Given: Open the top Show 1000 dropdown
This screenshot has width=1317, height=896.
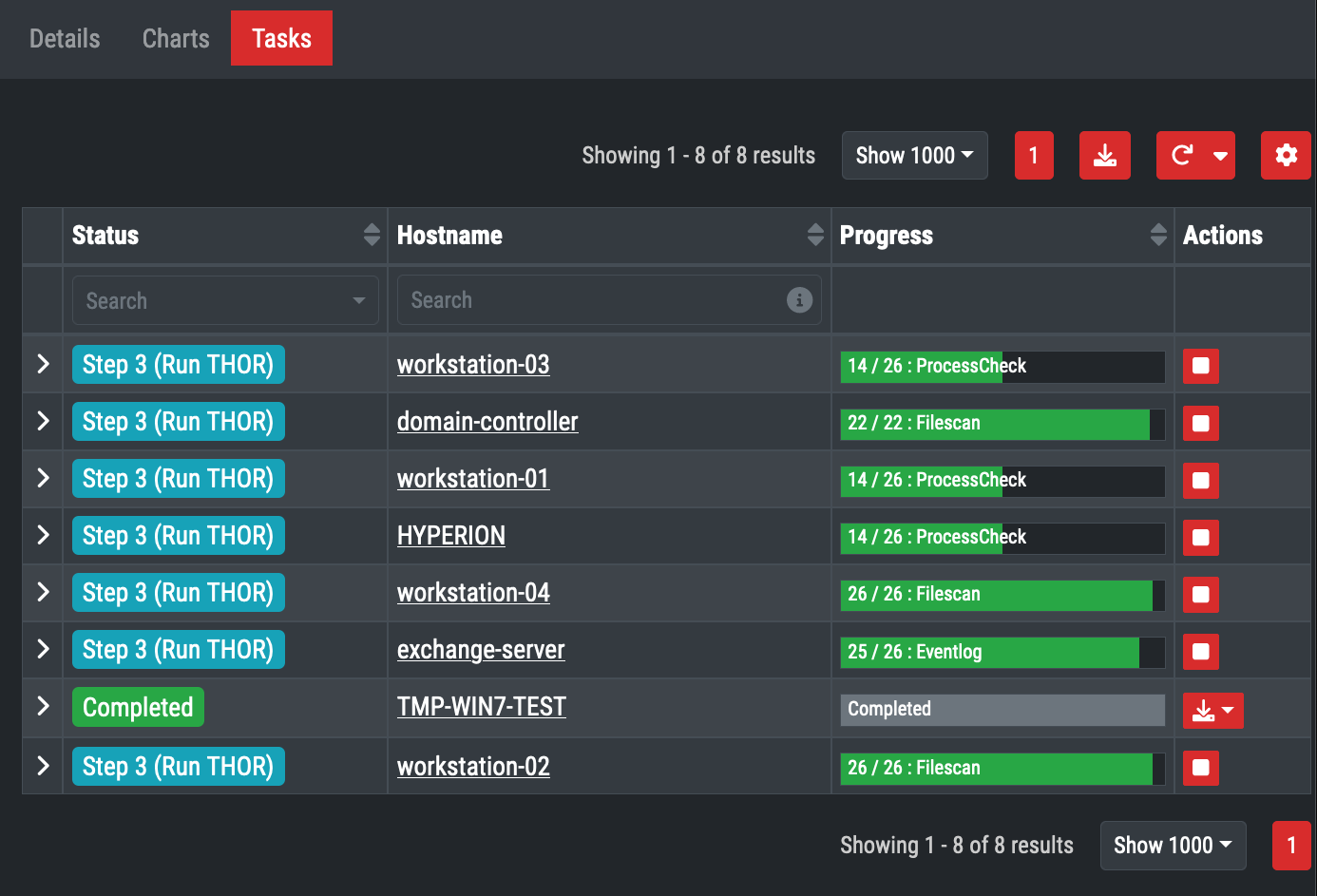Looking at the screenshot, I should coord(914,156).
